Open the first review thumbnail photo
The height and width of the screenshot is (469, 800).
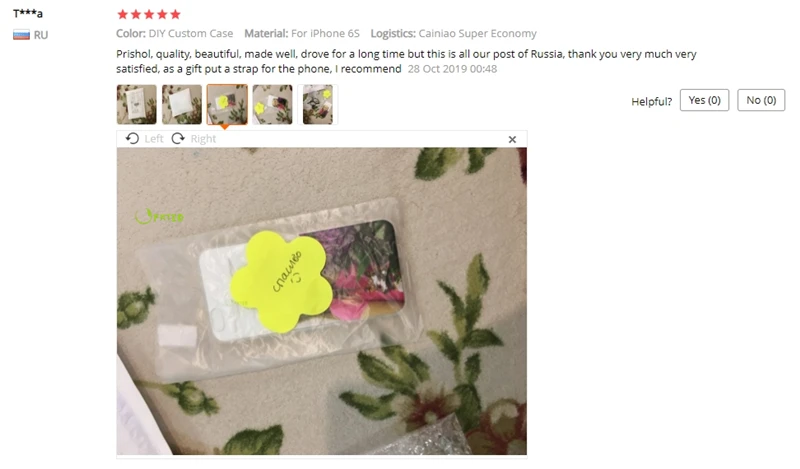click(x=137, y=105)
